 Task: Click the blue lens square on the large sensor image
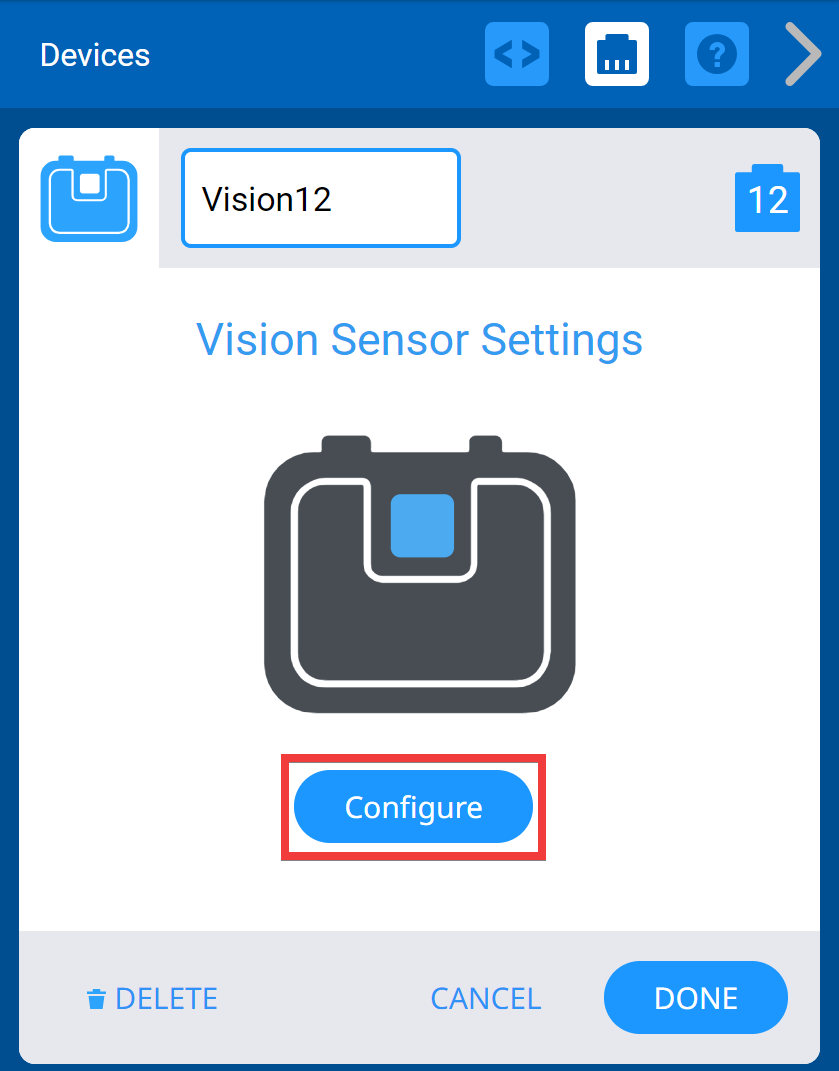(x=422, y=525)
